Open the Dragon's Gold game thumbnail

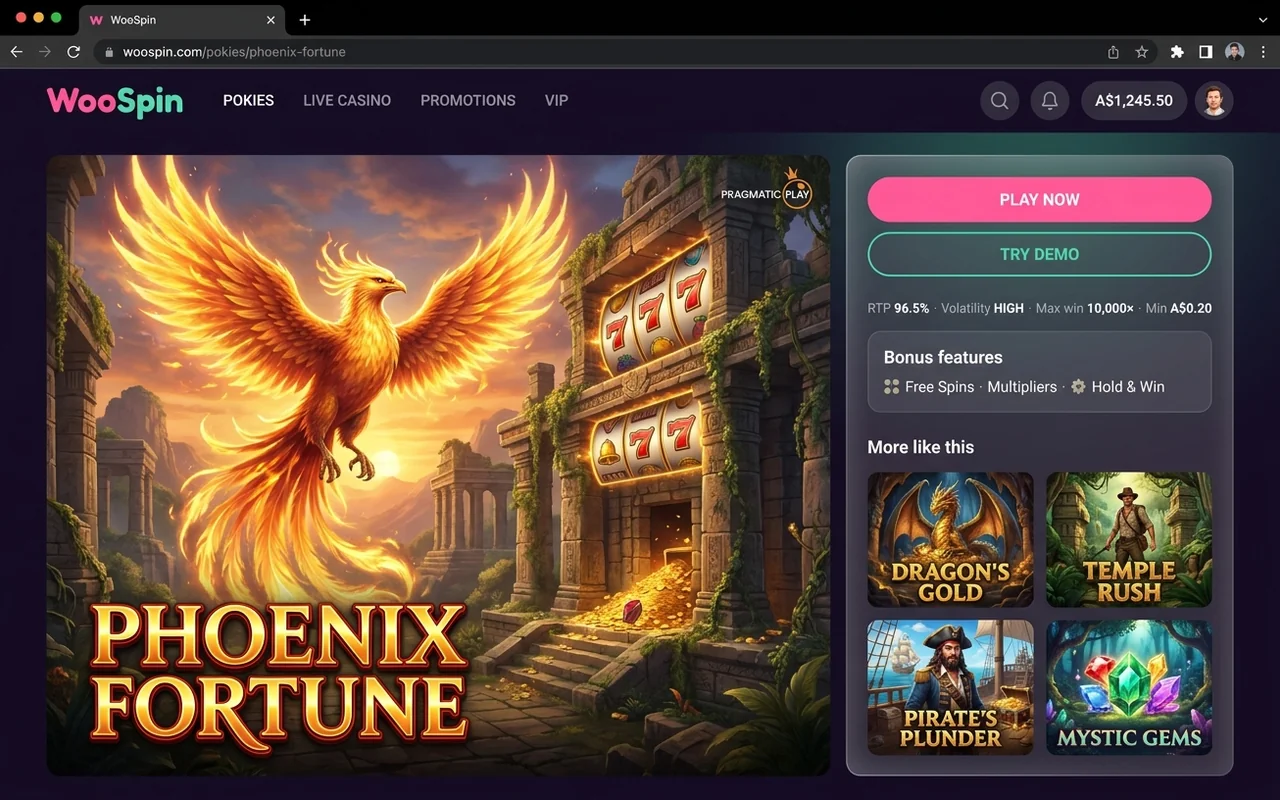(x=950, y=540)
